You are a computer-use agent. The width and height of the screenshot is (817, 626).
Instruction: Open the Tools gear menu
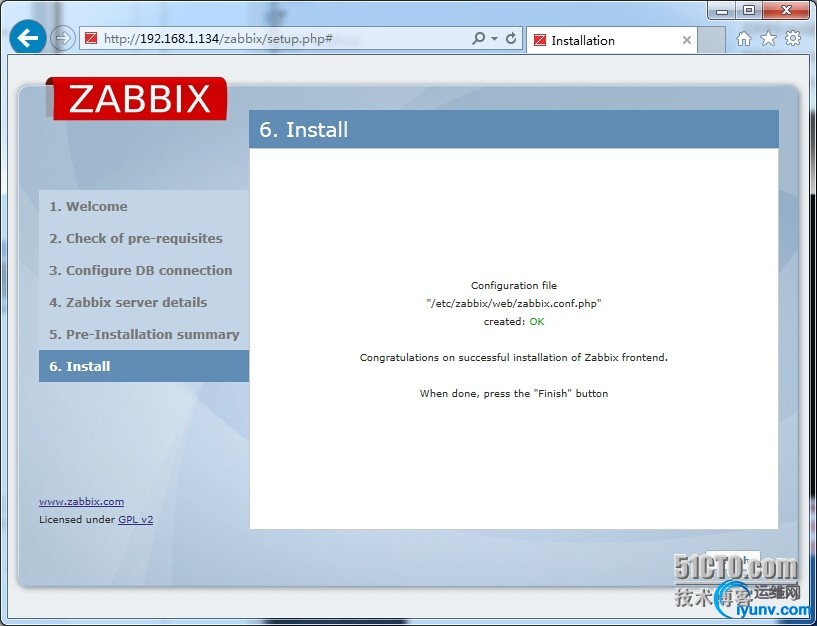[793, 38]
